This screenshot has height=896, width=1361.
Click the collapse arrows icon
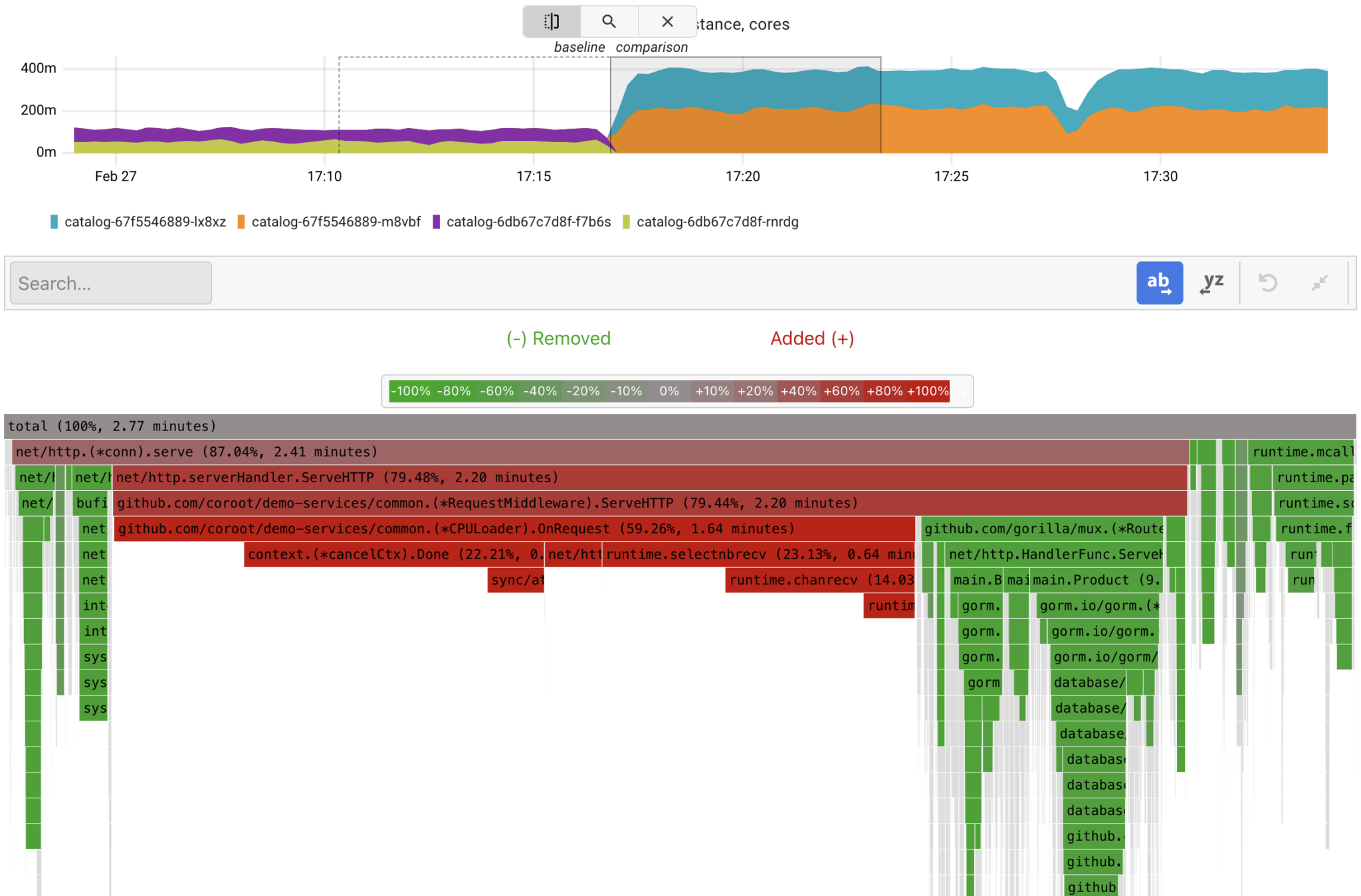1319,283
